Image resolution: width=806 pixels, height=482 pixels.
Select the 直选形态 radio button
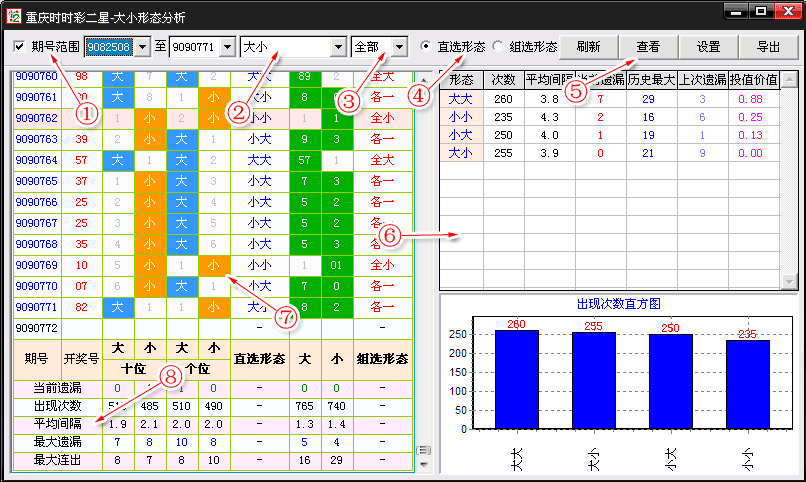point(427,47)
